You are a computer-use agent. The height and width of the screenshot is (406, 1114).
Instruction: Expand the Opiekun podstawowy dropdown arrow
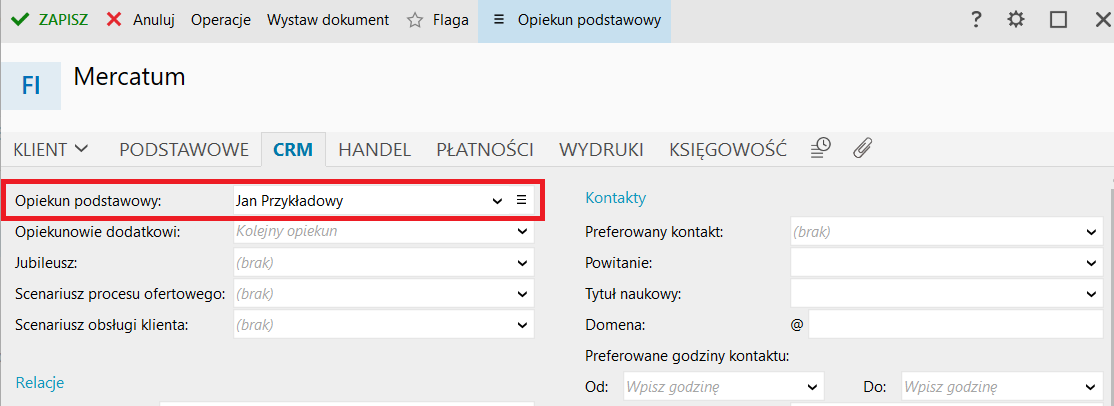point(497,201)
